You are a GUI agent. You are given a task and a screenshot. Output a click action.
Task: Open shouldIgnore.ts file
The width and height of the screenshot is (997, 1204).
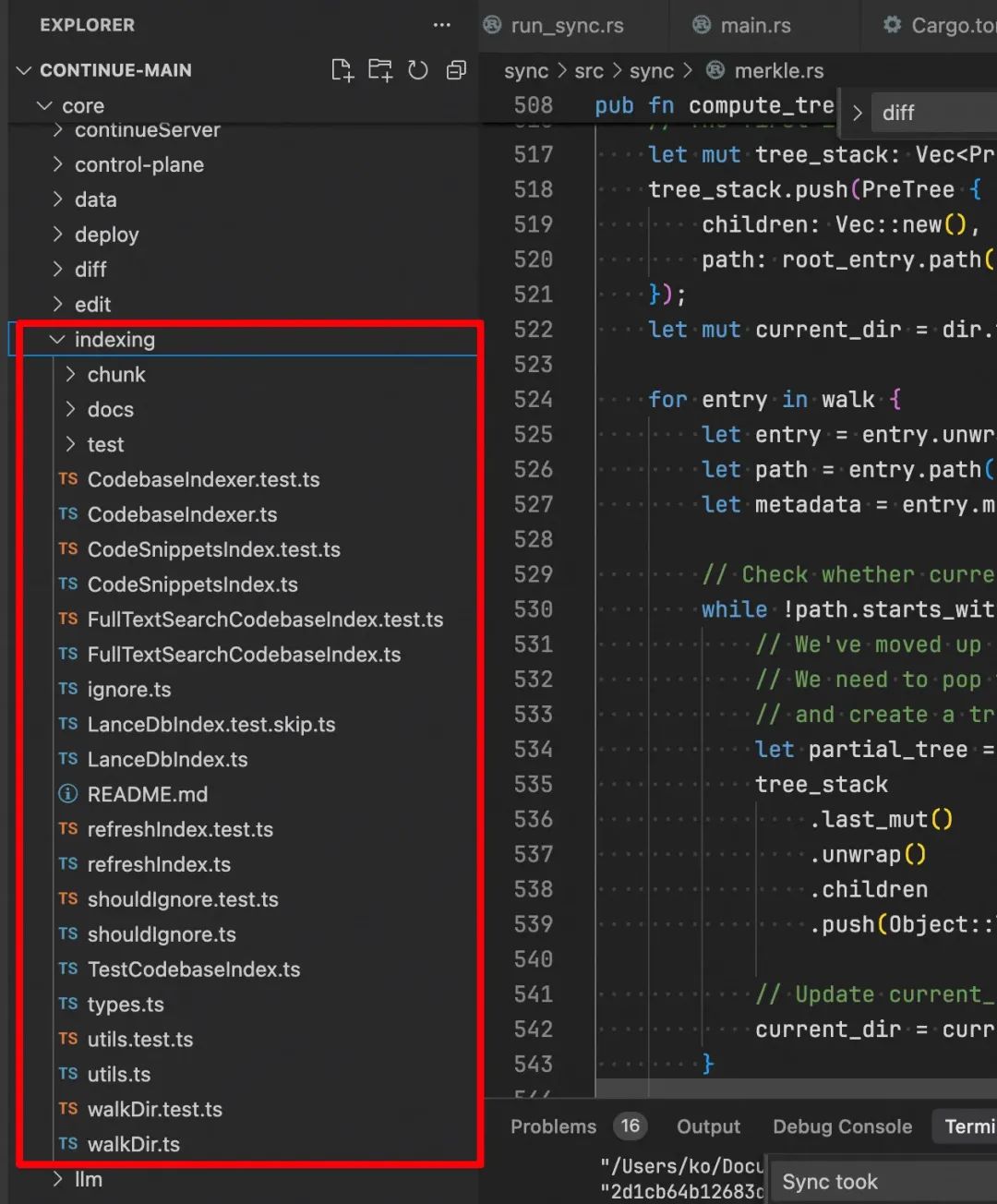(x=162, y=934)
